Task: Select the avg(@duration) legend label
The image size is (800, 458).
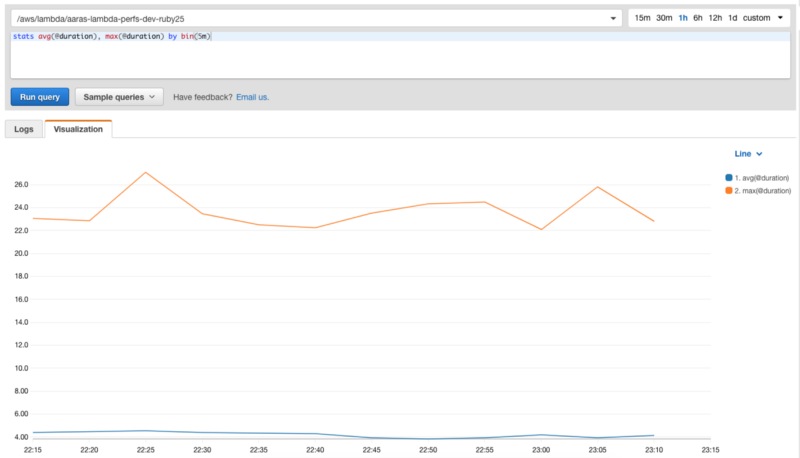Action: pyautogui.click(x=762, y=178)
